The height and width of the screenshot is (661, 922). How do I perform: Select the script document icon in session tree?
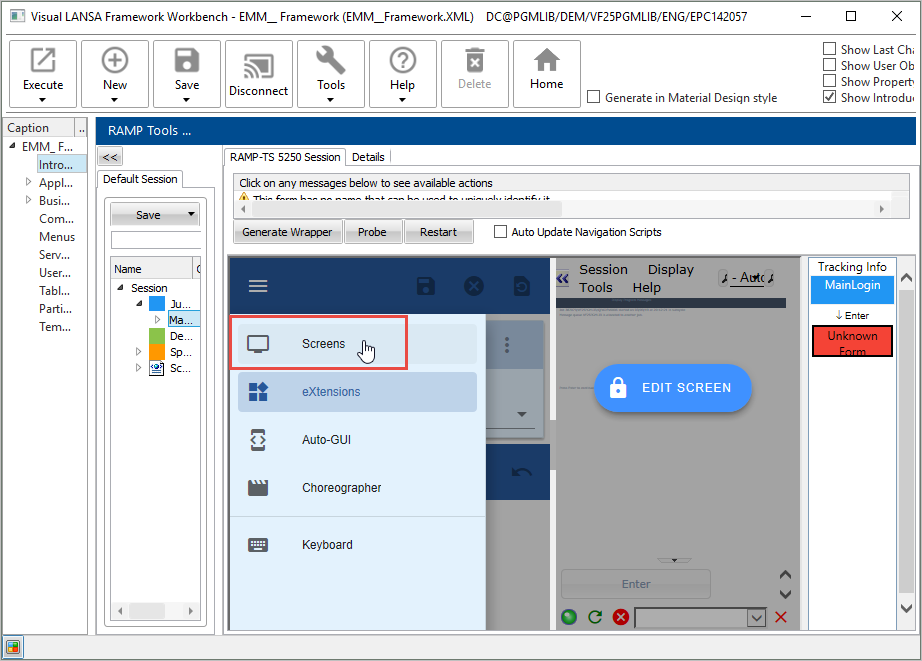(157, 369)
